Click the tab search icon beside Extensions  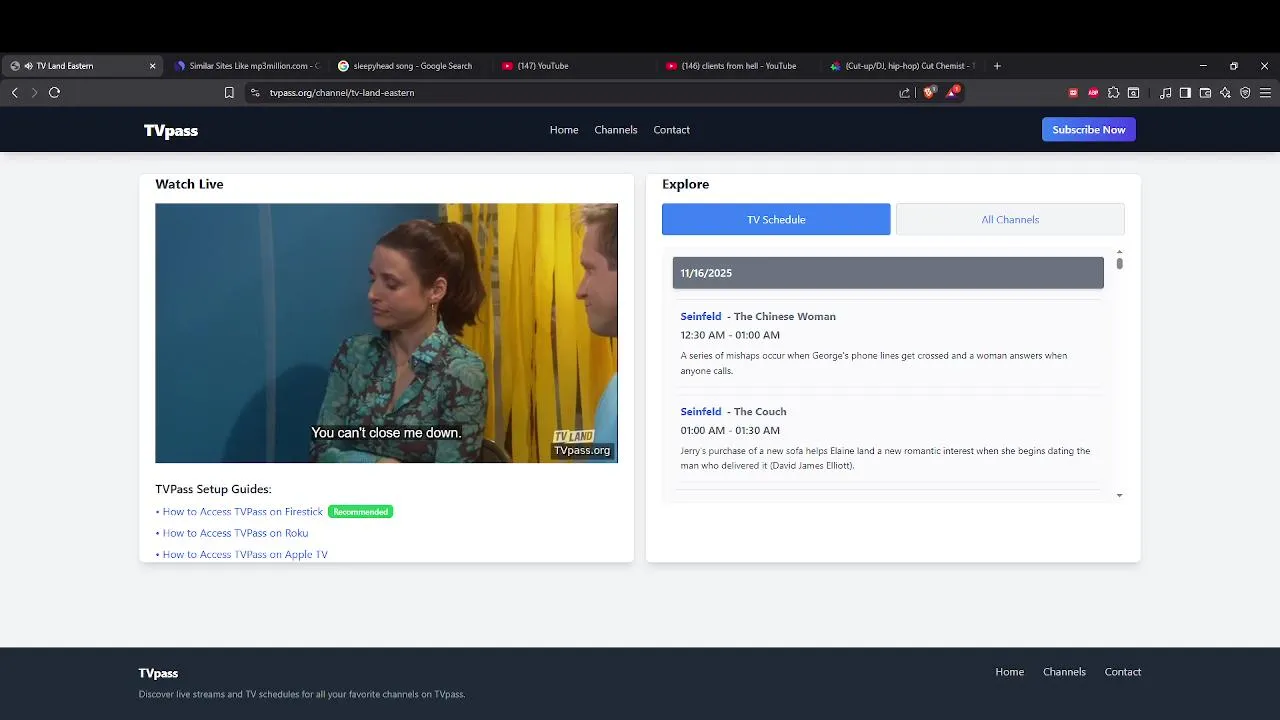tap(1133, 92)
